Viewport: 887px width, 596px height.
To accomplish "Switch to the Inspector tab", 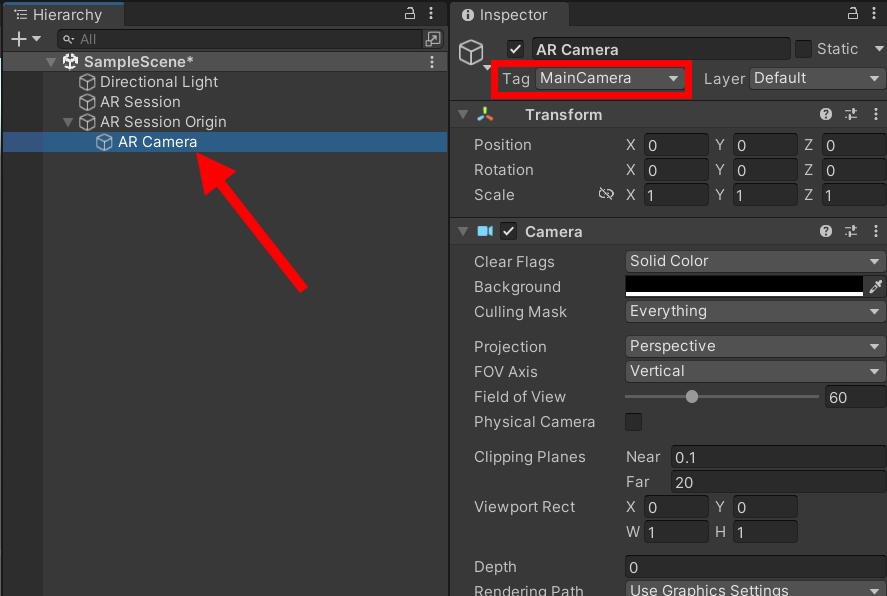I will pos(510,15).
